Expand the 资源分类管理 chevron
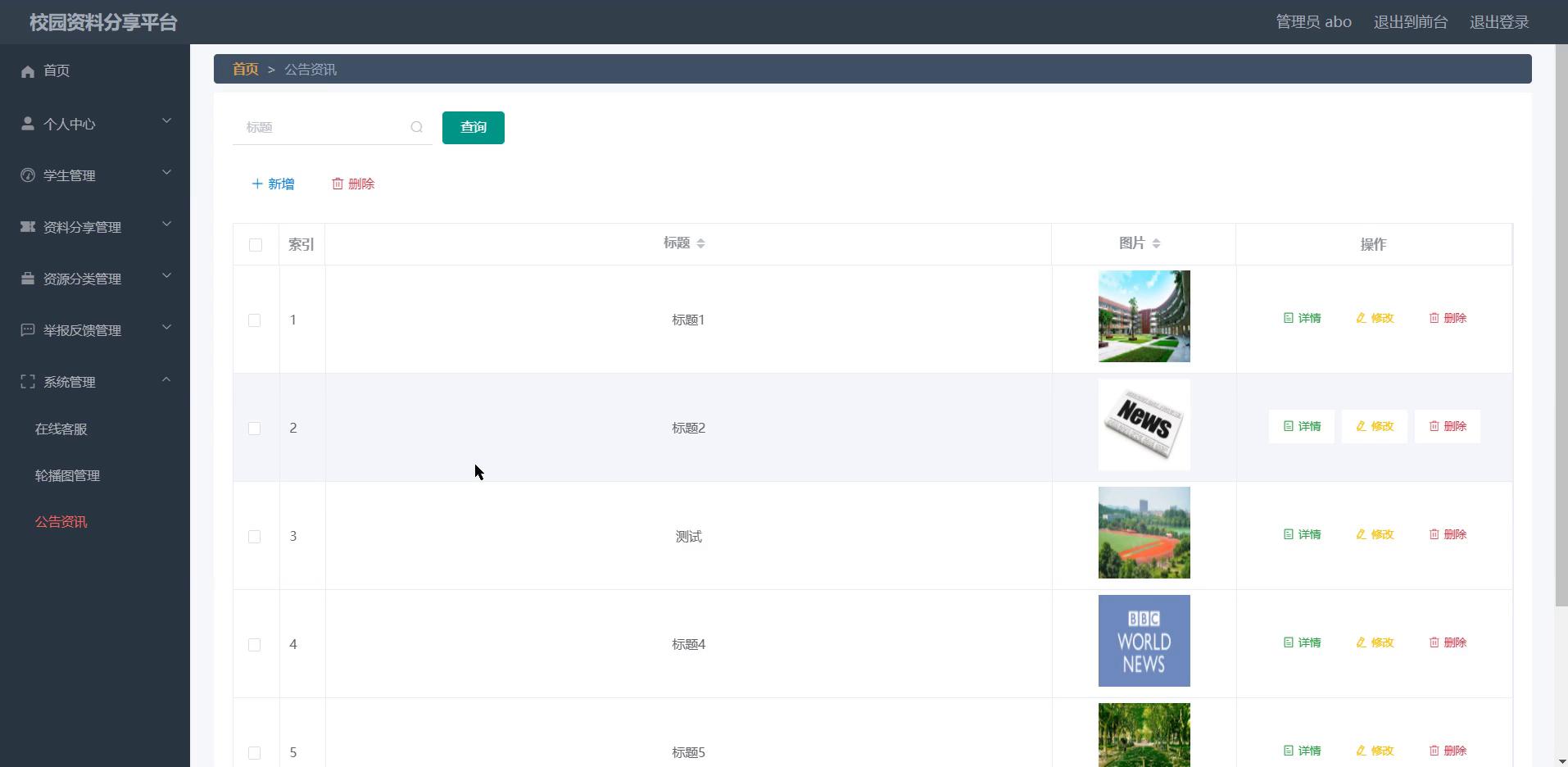 [166, 276]
